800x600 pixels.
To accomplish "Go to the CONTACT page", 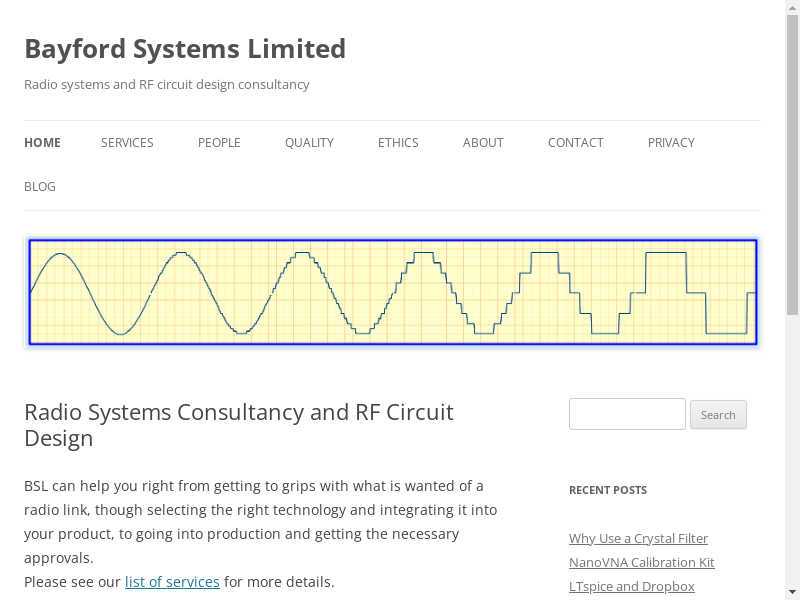I will point(575,142).
